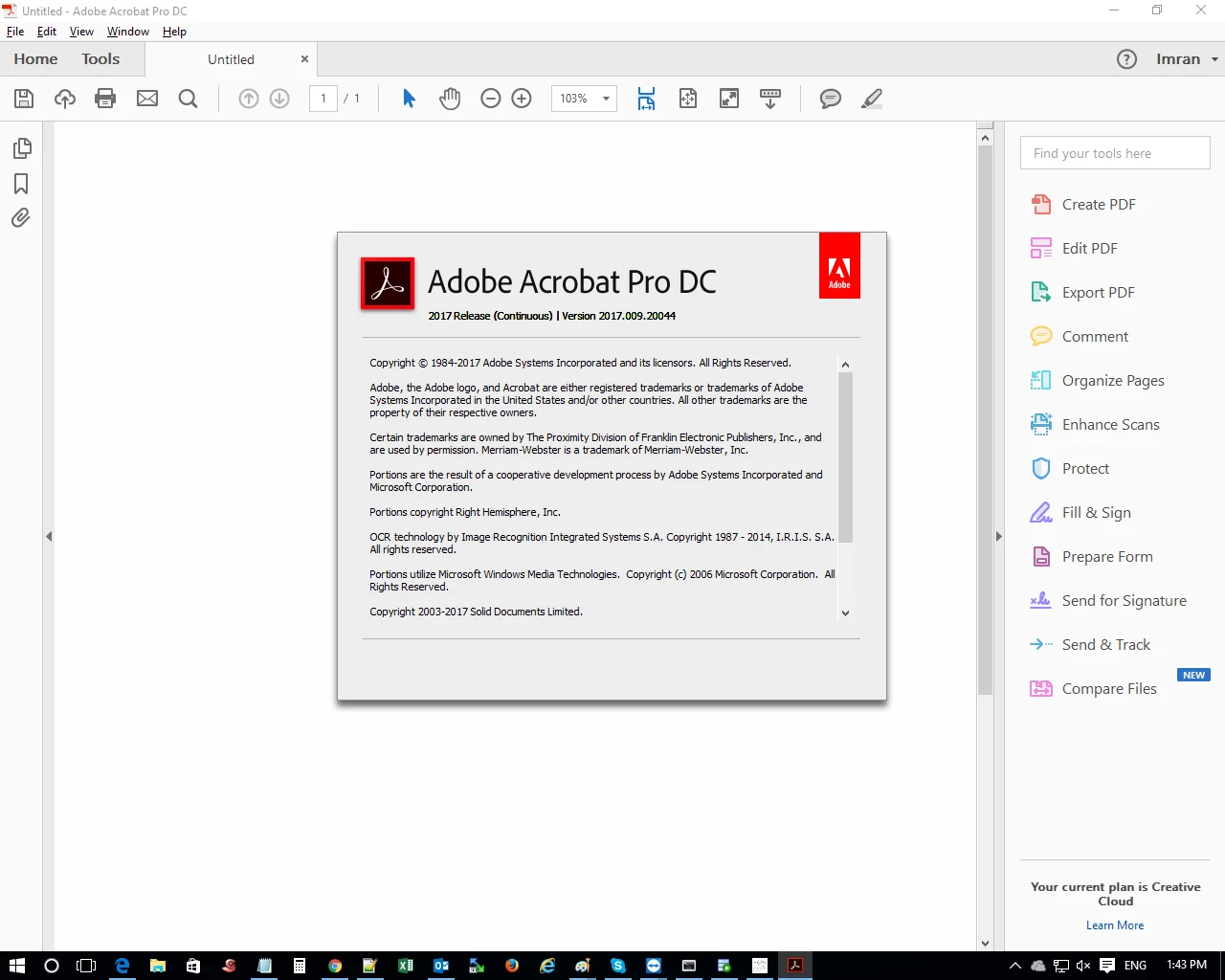Open the Edit PDF tool
This screenshot has width=1225, height=980.
point(1074,249)
